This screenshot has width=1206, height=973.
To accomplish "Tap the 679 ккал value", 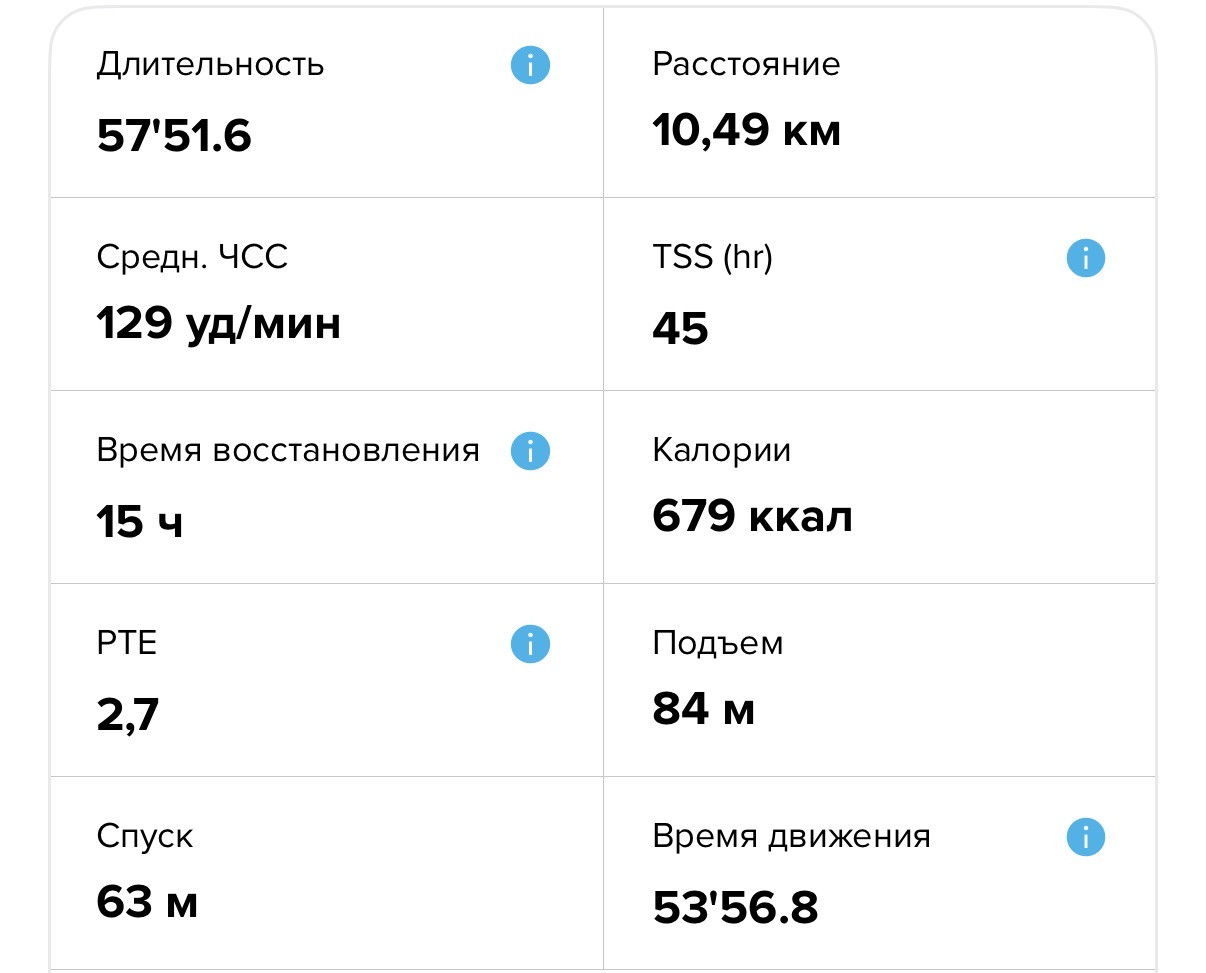I will click(753, 517).
